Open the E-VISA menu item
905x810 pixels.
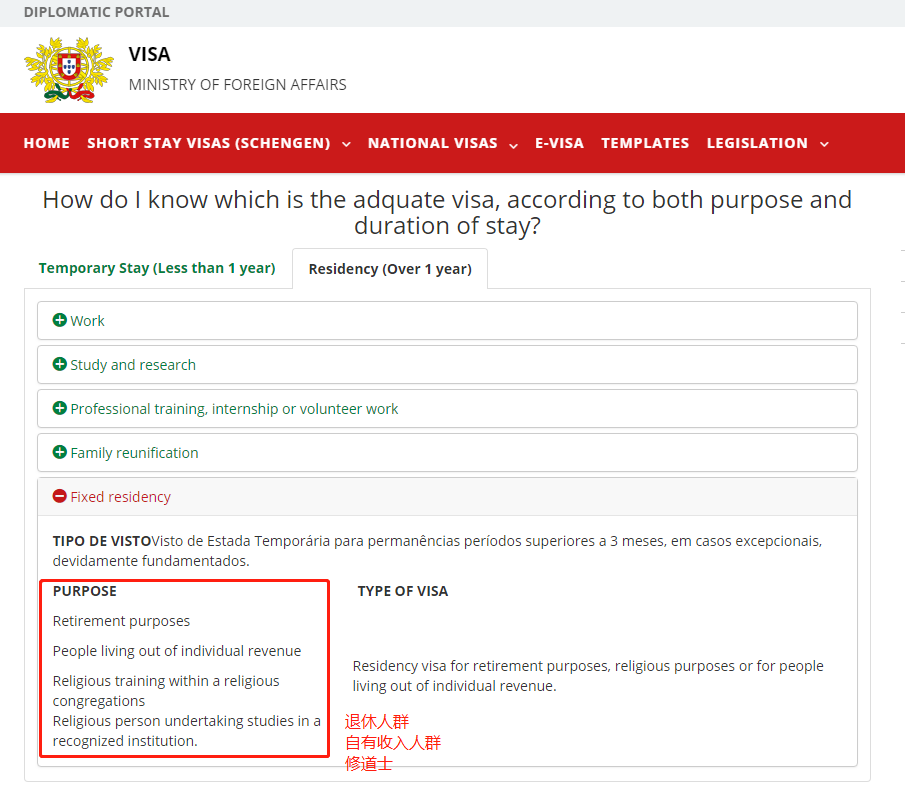pyautogui.click(x=559, y=143)
